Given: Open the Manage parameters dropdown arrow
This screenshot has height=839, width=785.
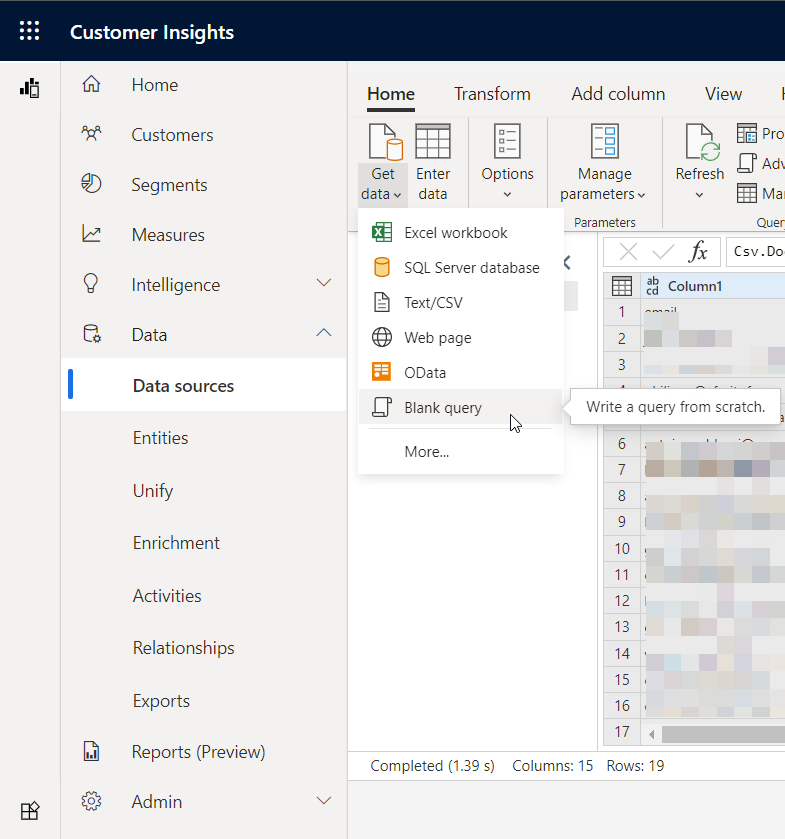Looking at the screenshot, I should click(x=641, y=195).
